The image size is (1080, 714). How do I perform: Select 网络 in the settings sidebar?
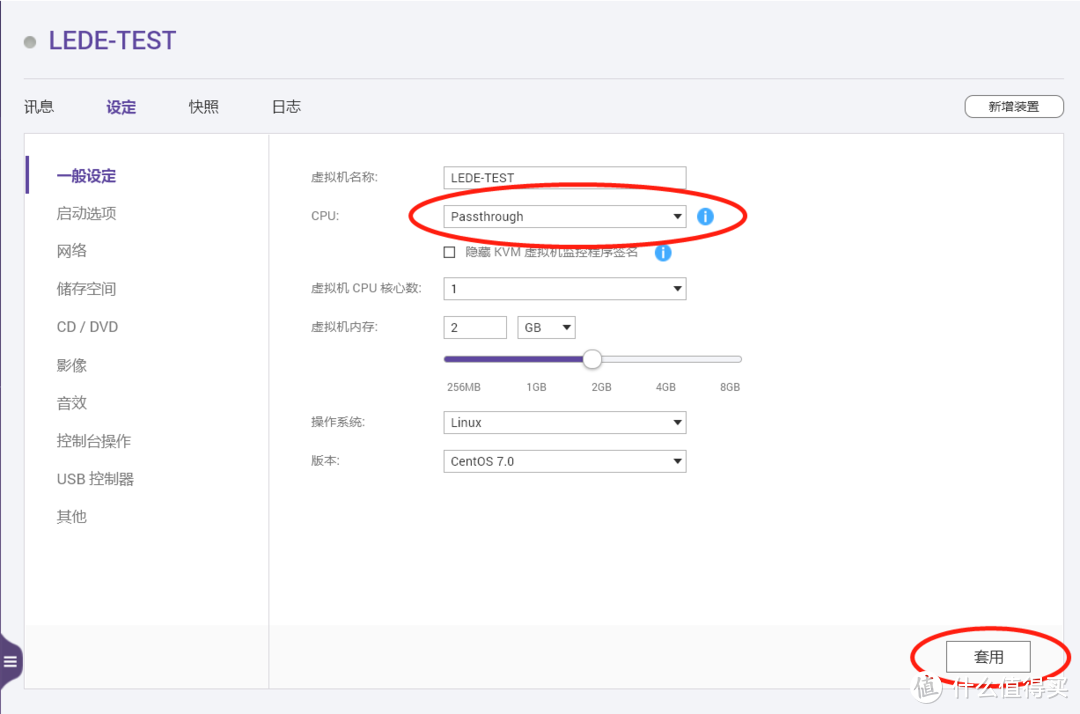tap(71, 250)
